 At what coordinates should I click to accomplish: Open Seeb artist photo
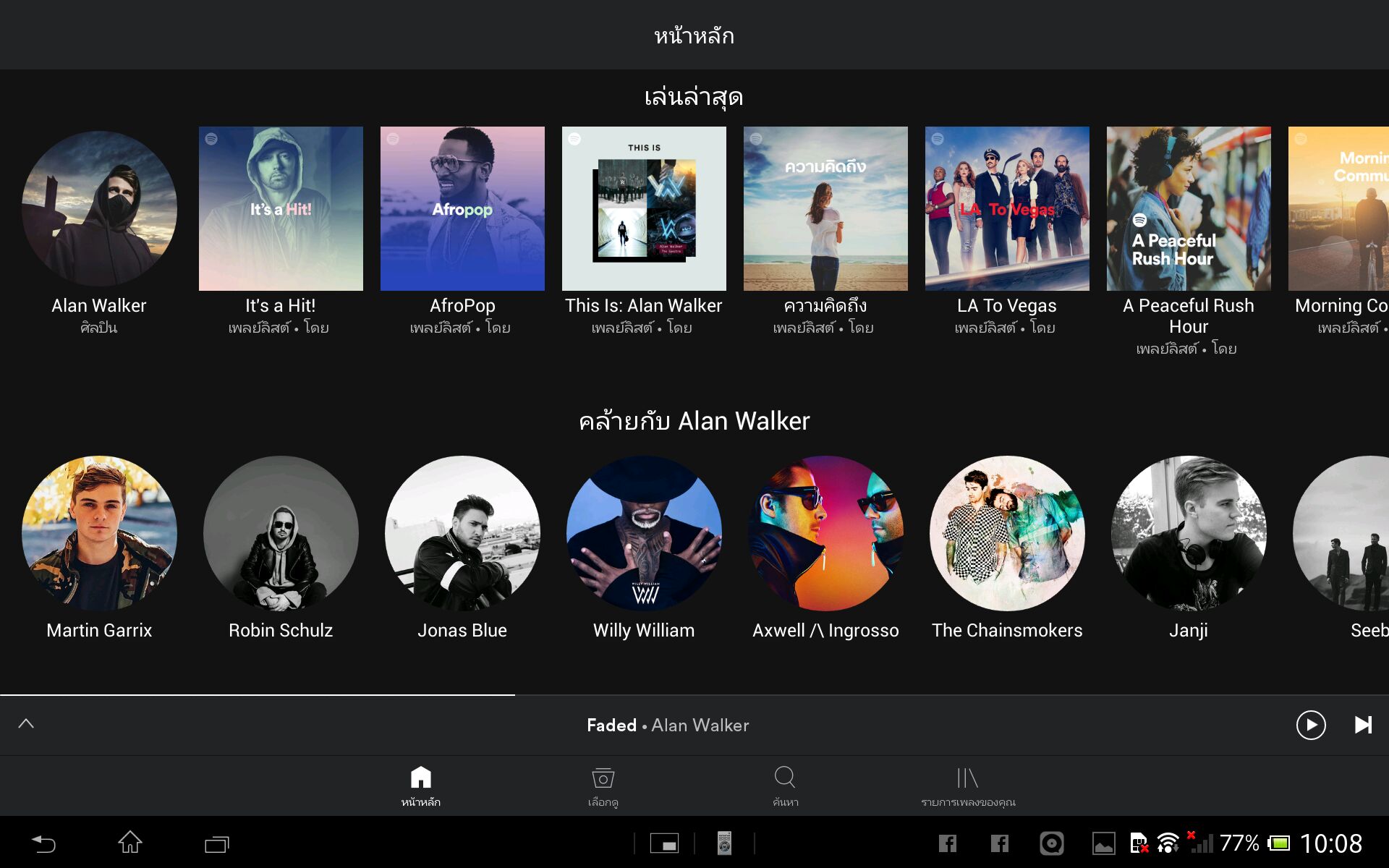pyautogui.click(x=1341, y=533)
